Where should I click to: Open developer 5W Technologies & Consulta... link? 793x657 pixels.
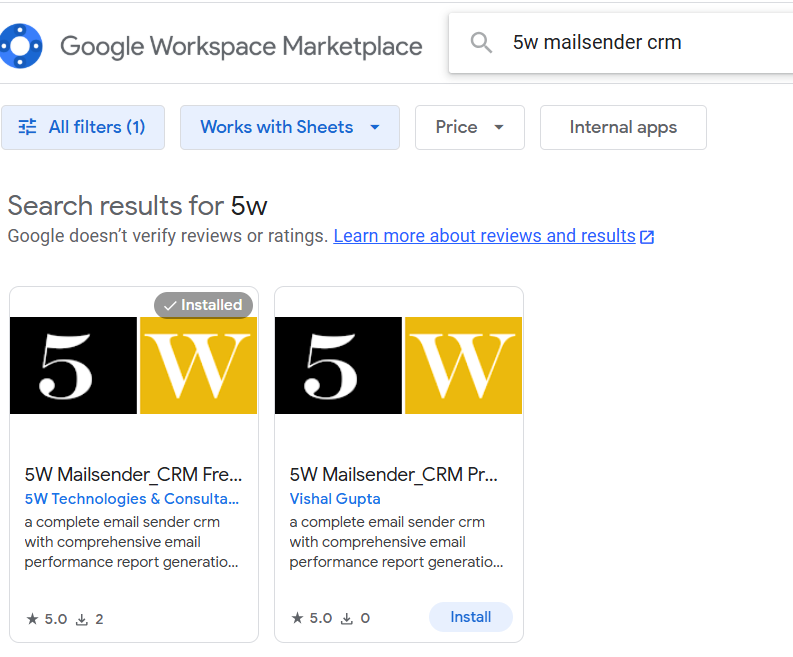[x=131, y=499]
